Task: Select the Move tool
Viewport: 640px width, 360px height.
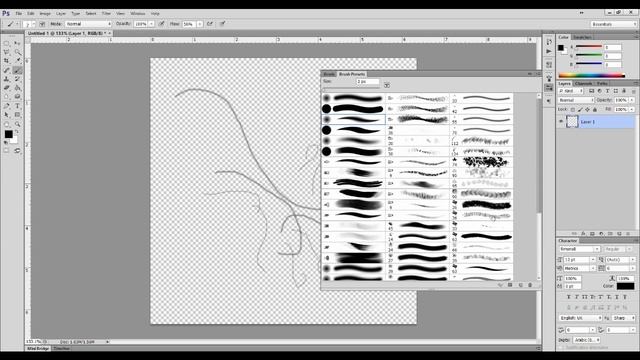Action: coord(17,43)
